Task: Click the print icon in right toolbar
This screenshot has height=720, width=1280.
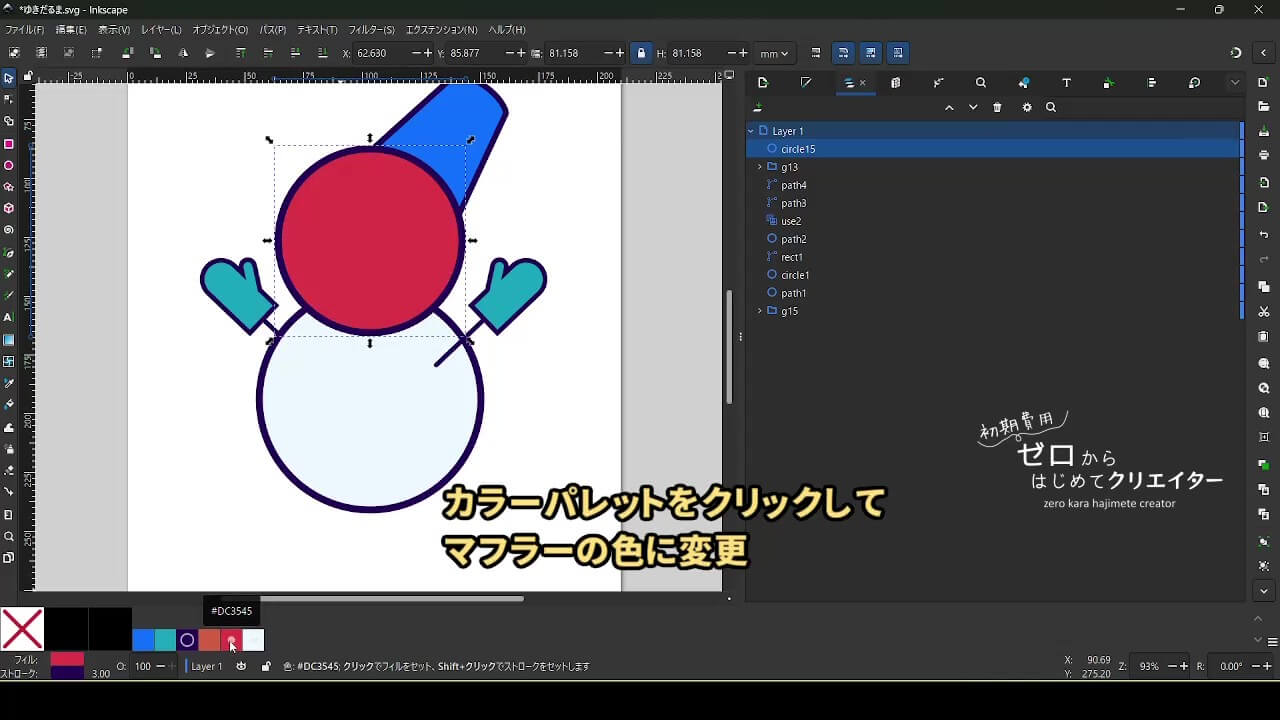Action: 1264,155
